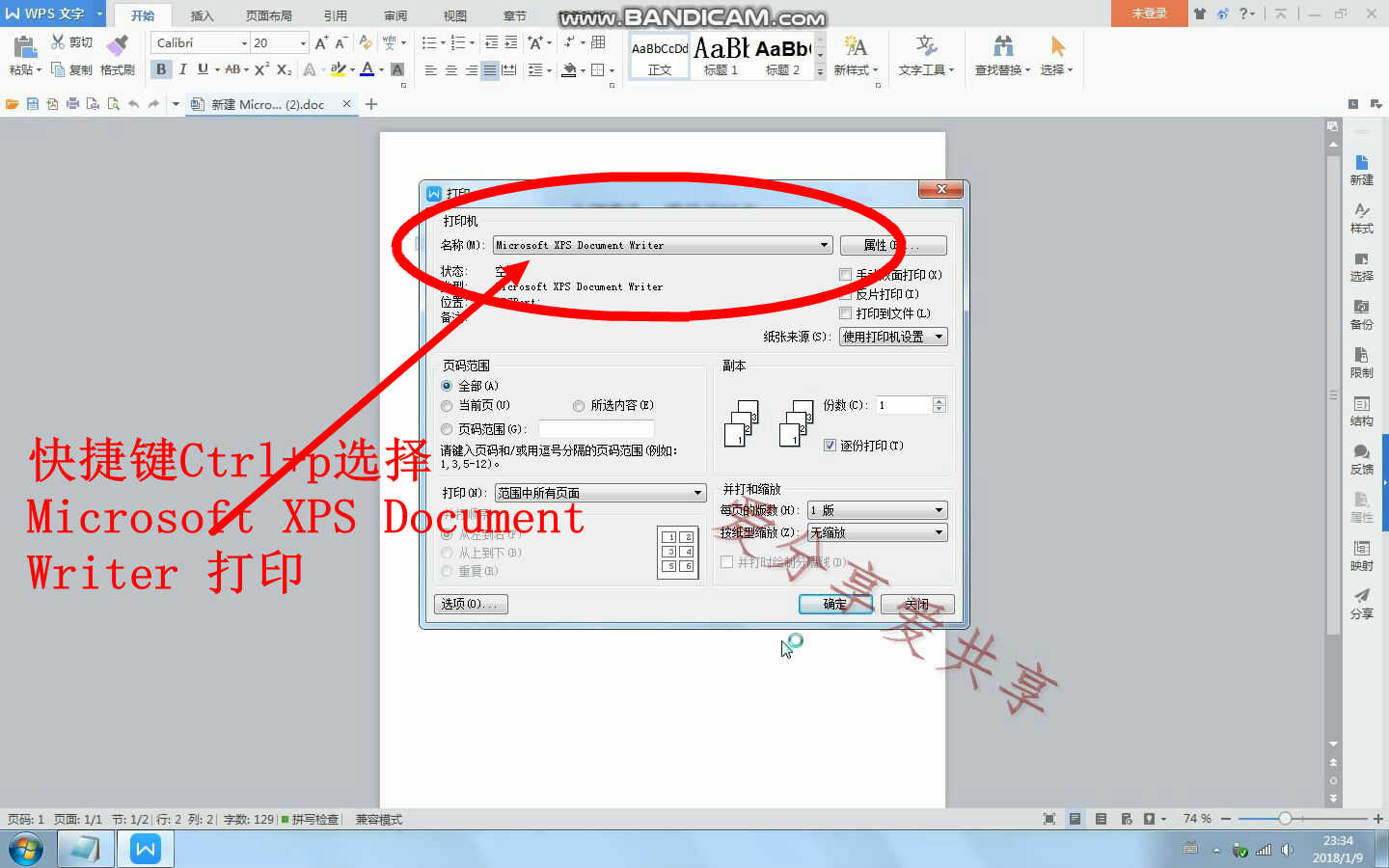Switch to References (引用) tab
This screenshot has height=868, width=1389.
pos(335,15)
